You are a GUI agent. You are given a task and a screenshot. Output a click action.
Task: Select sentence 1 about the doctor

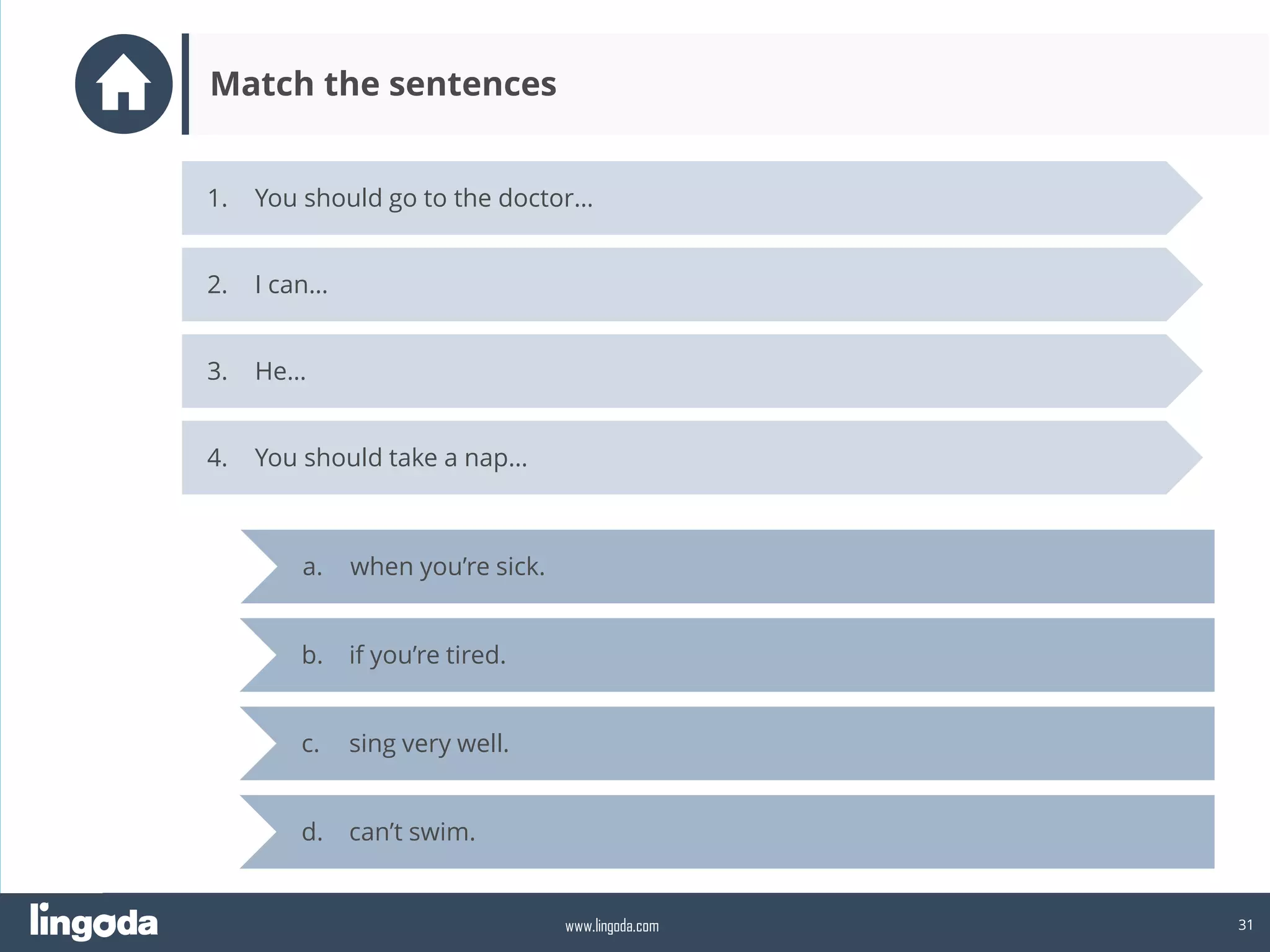click(x=692, y=198)
